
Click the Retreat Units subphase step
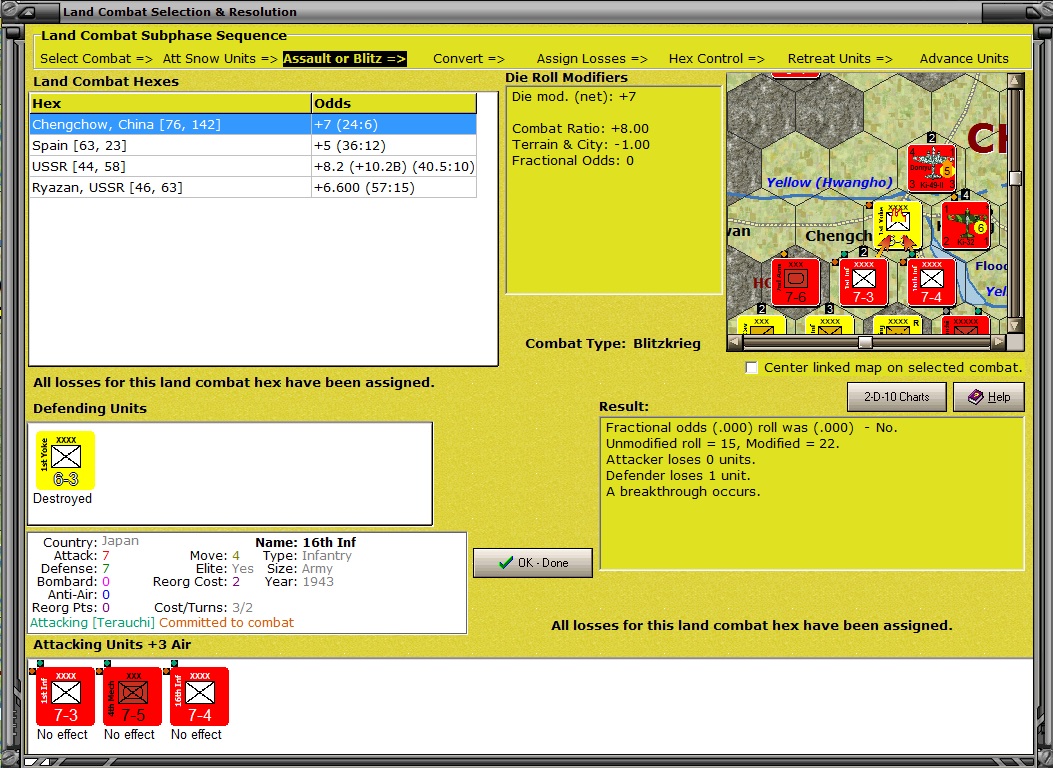840,58
